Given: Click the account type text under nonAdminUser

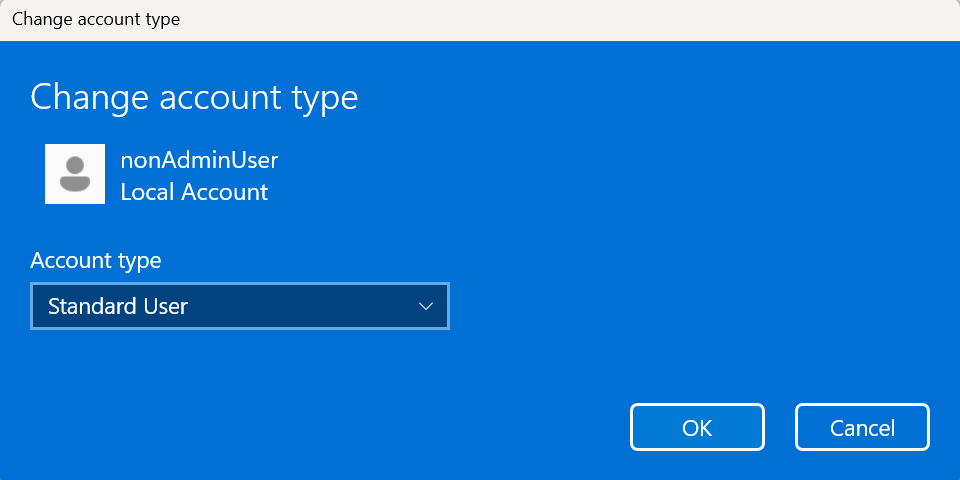Looking at the screenshot, I should click(194, 192).
